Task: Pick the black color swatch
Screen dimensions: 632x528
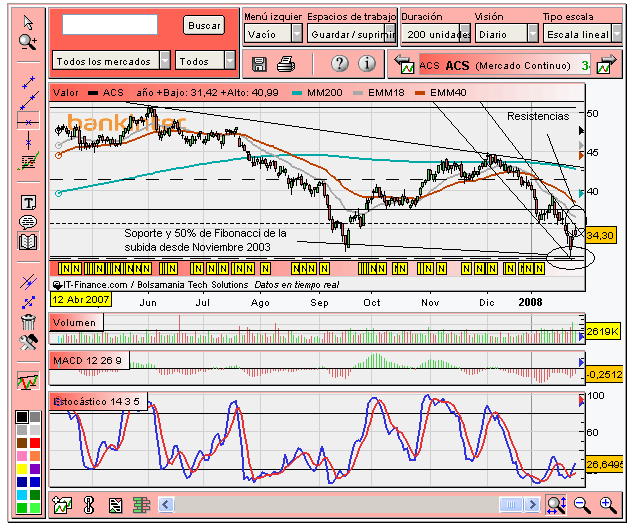Action: tap(22, 417)
